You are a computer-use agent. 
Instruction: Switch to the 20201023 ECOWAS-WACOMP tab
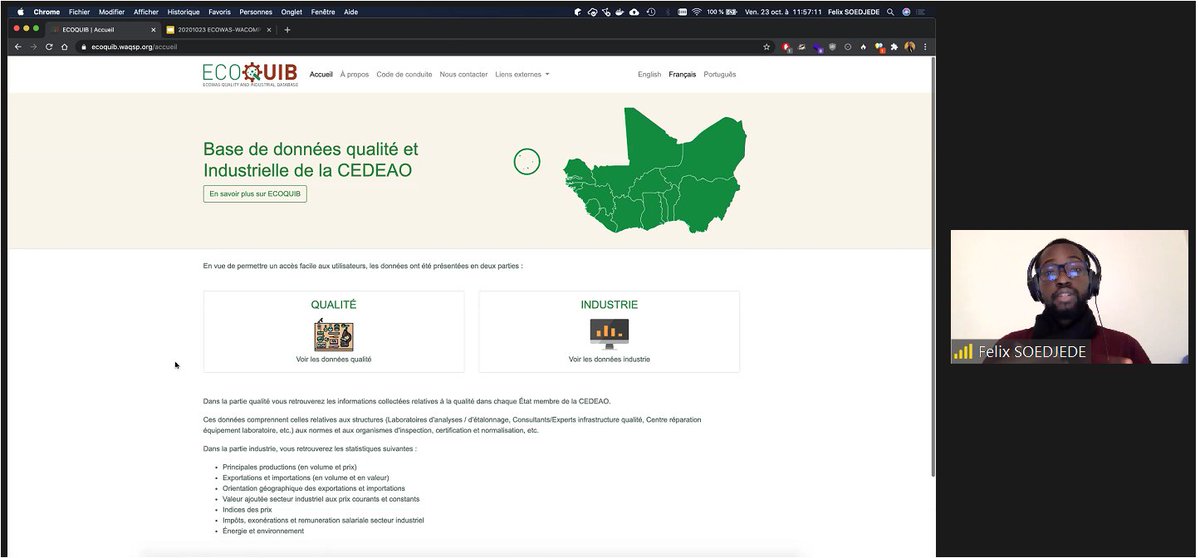[x=218, y=30]
